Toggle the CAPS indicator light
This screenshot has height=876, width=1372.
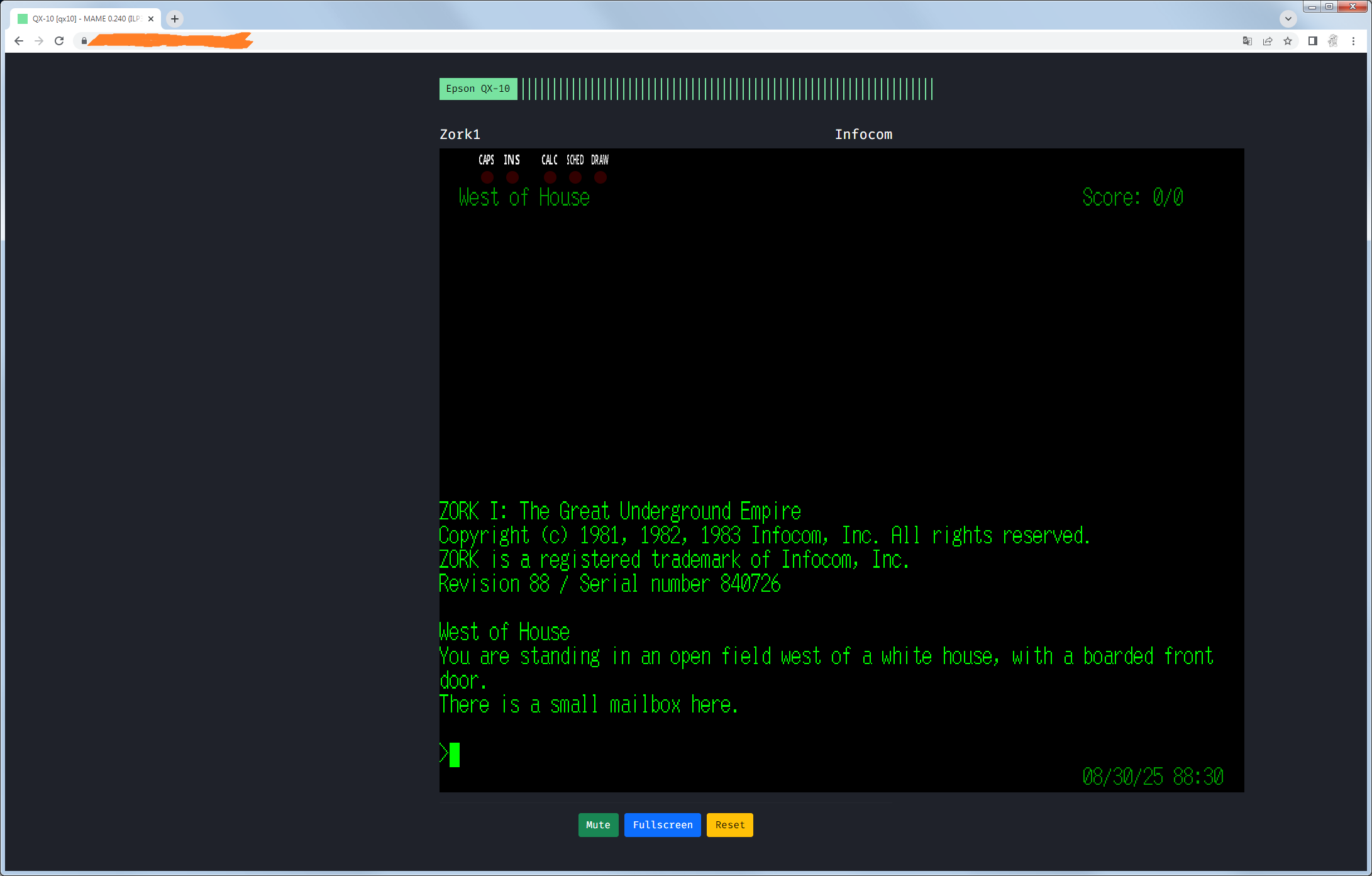click(x=487, y=177)
